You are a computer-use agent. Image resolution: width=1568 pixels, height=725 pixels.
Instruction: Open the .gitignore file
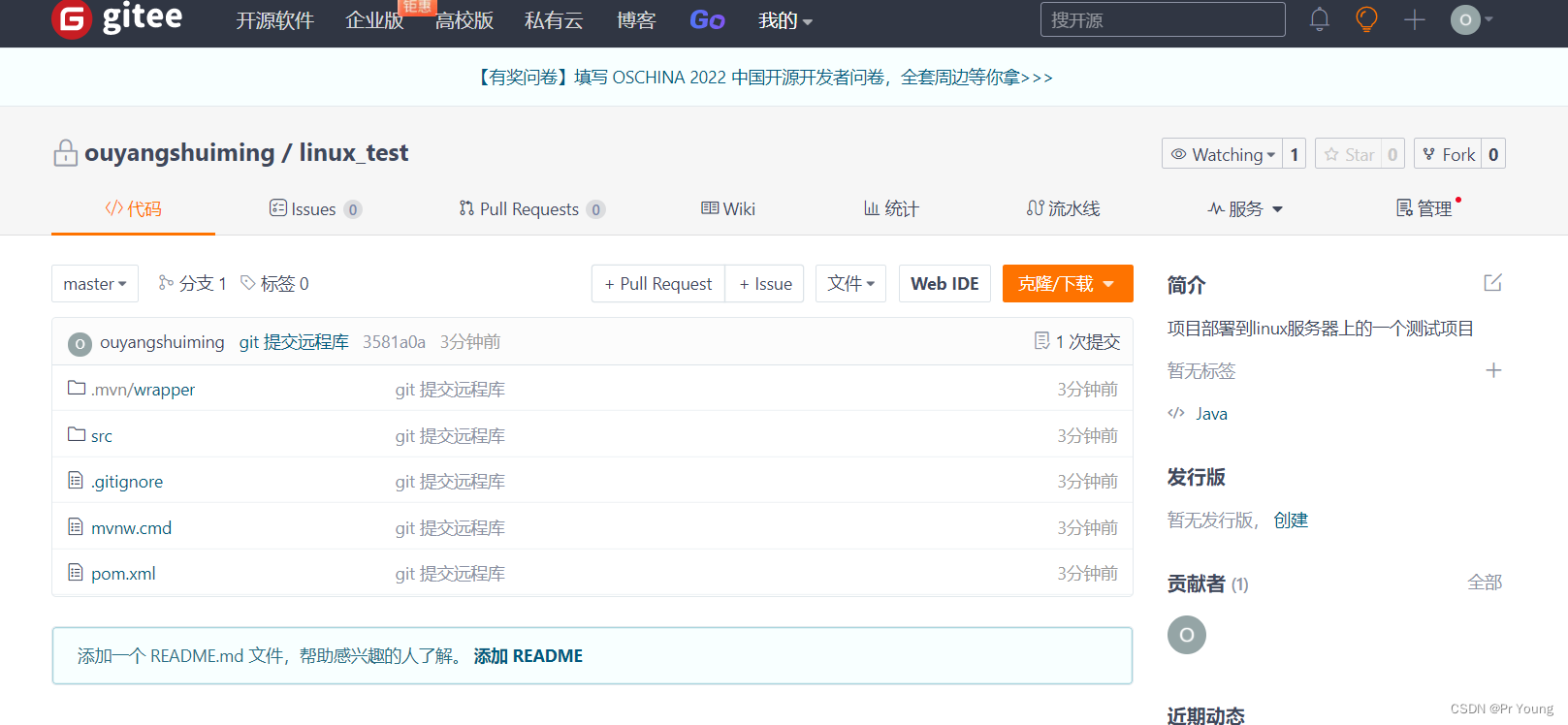(x=127, y=482)
